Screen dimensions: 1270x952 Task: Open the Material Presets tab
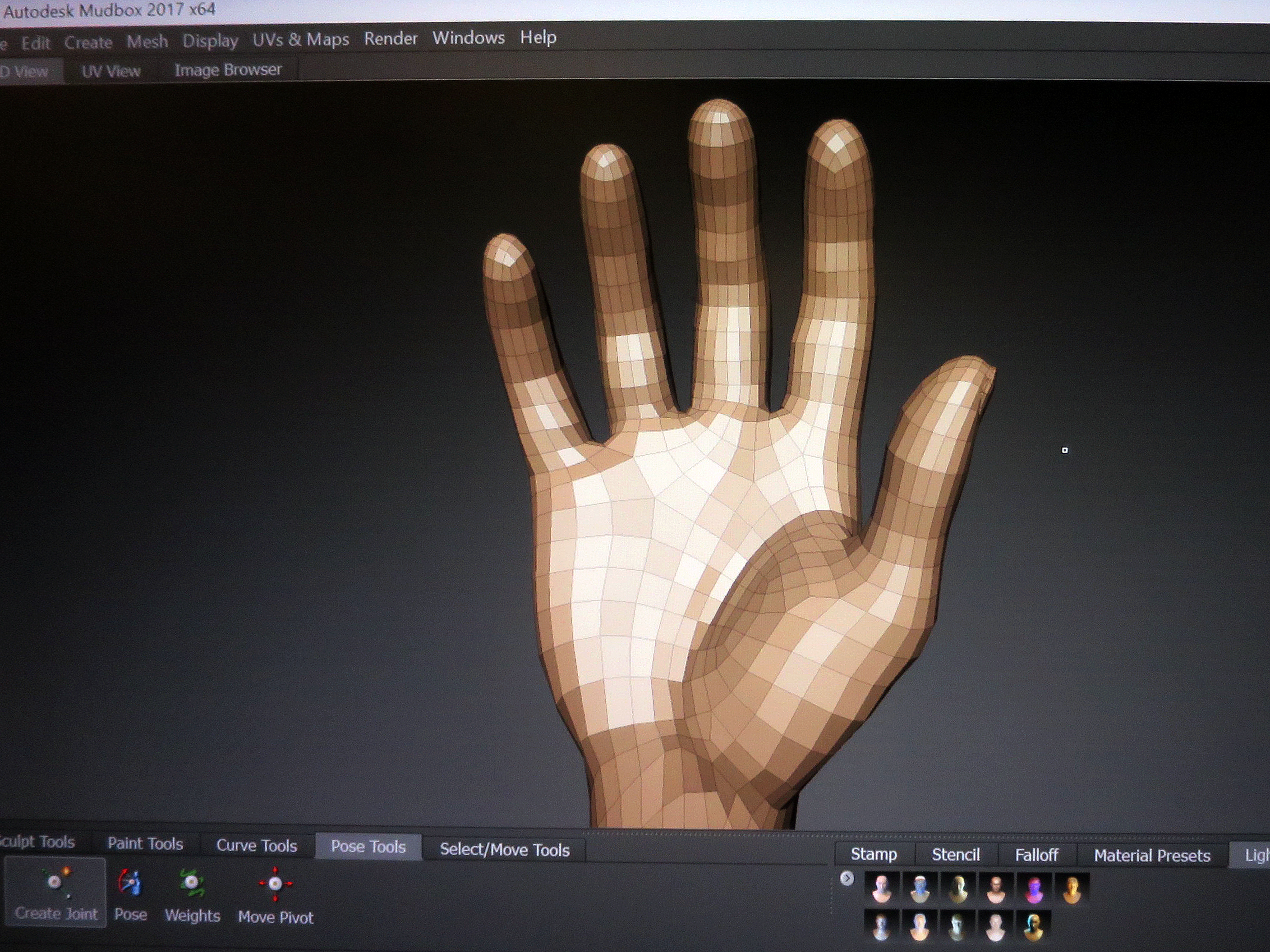[x=1152, y=856]
